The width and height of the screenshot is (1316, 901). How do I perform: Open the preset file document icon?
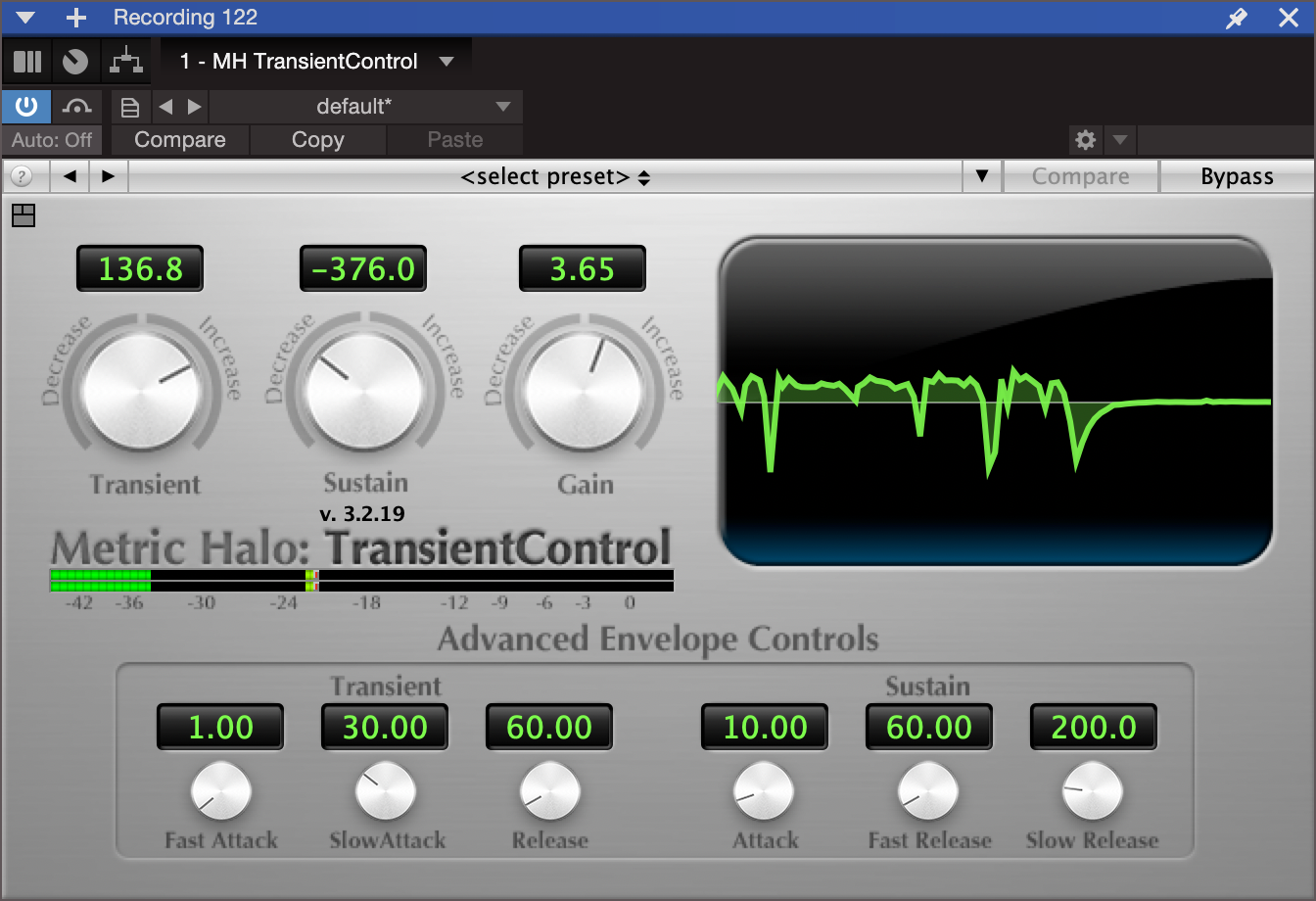tap(130, 107)
